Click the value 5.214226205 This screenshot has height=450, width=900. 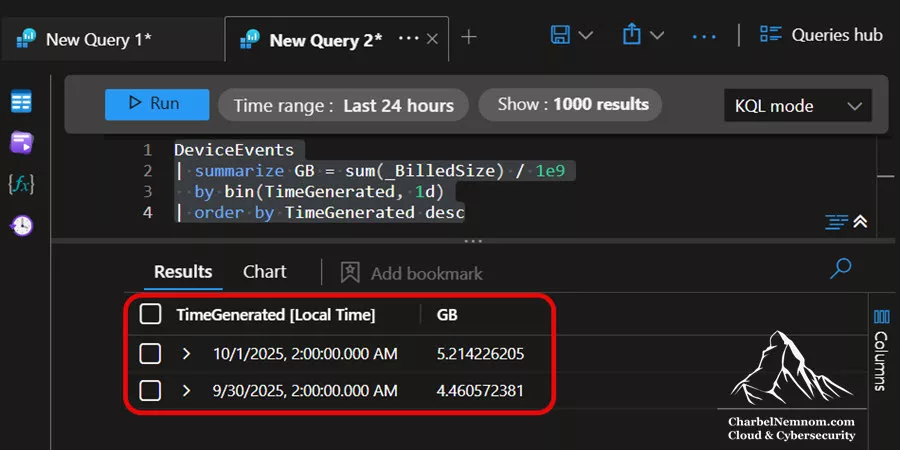tap(480, 354)
